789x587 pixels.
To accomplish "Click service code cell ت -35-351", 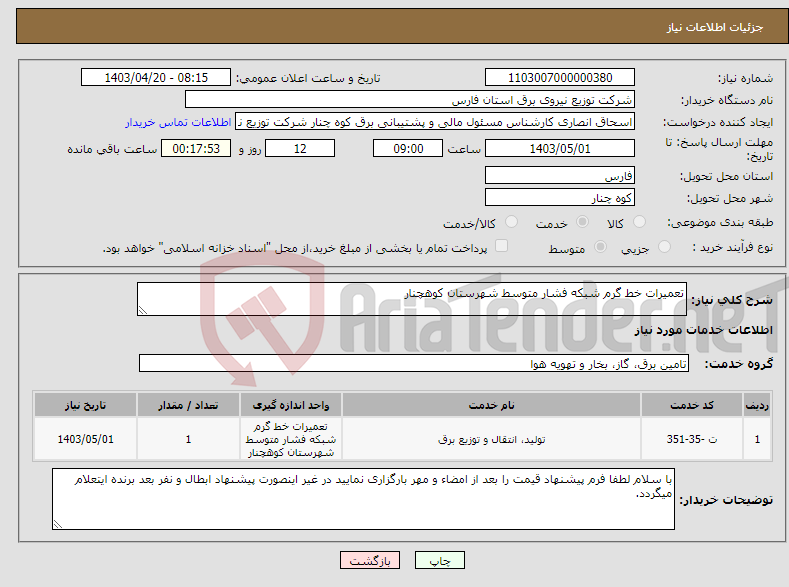I will tap(692, 439).
